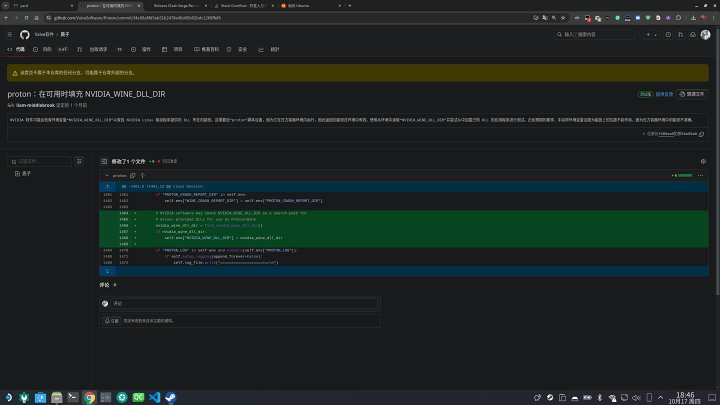Collapse the proton file diff chevron
The width and height of the screenshot is (720, 405).
(x=109, y=173)
